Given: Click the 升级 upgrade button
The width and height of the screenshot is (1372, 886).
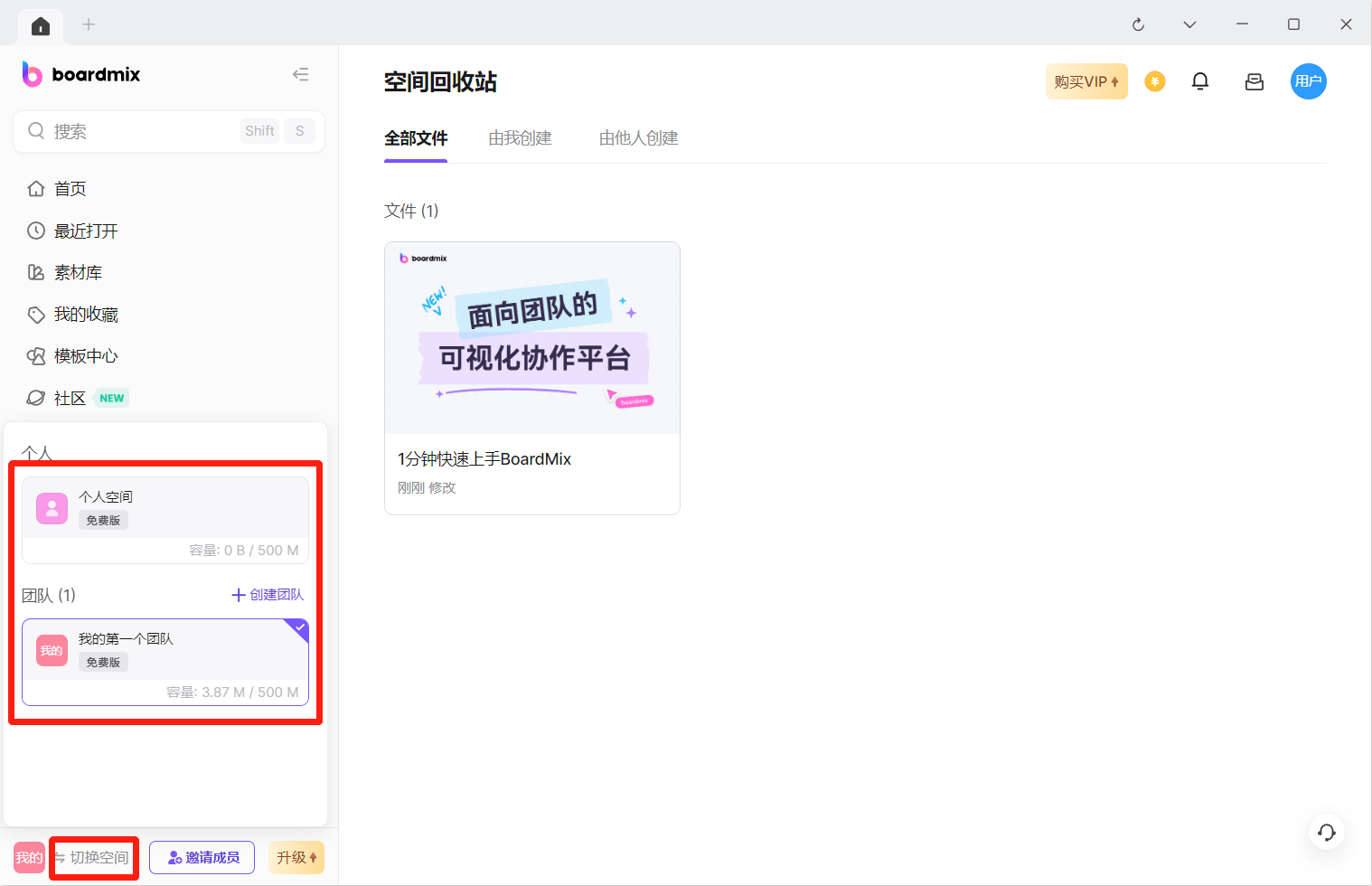Looking at the screenshot, I should click(x=296, y=858).
